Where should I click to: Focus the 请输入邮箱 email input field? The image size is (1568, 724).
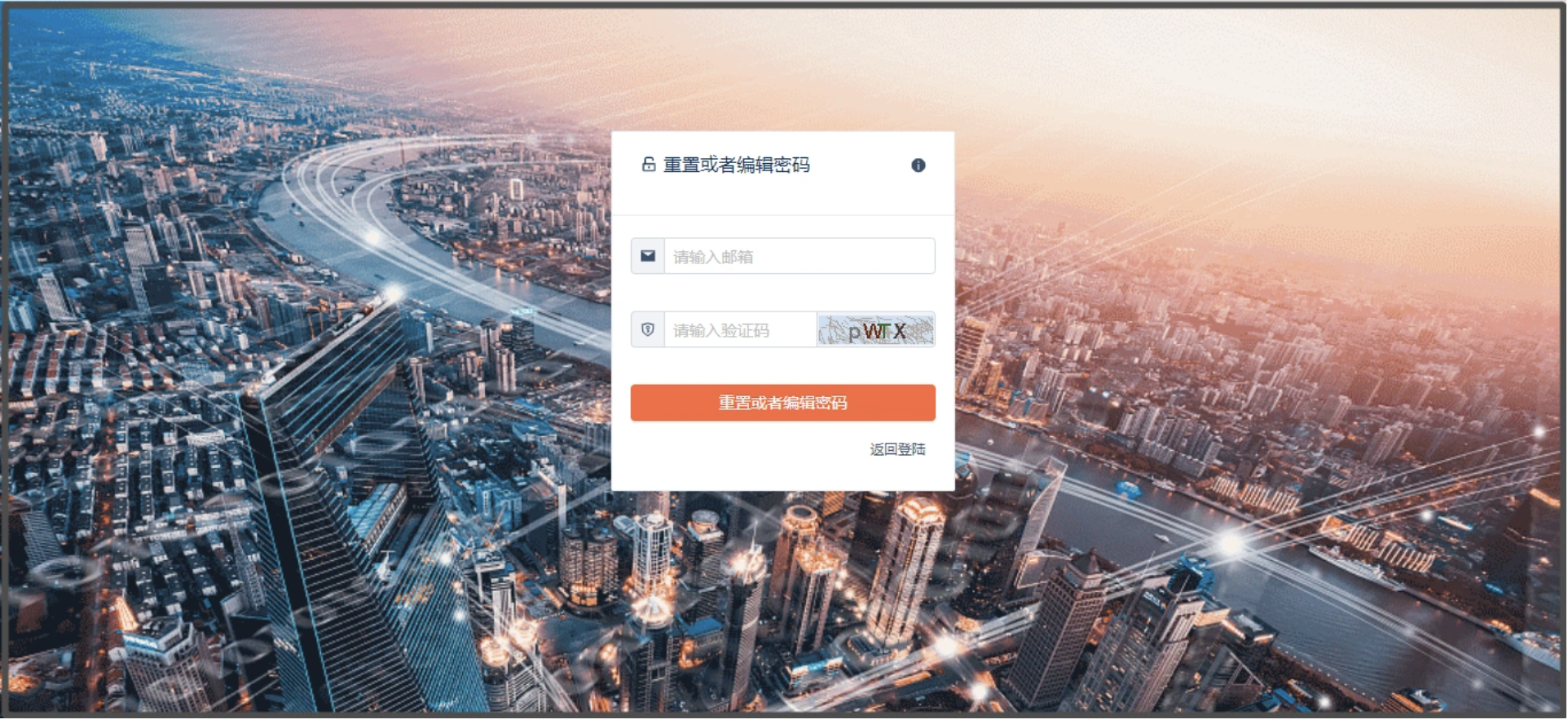[799, 257]
